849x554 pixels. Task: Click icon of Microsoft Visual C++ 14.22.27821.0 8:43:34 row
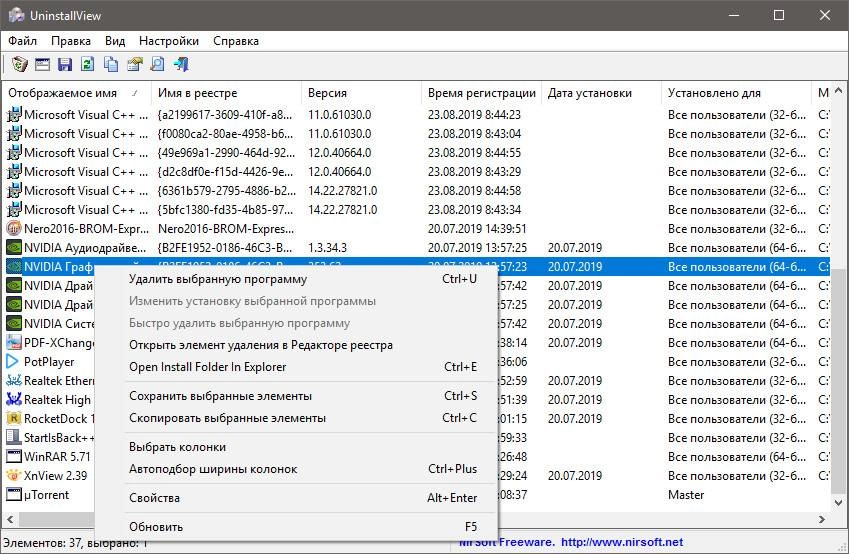[14, 210]
